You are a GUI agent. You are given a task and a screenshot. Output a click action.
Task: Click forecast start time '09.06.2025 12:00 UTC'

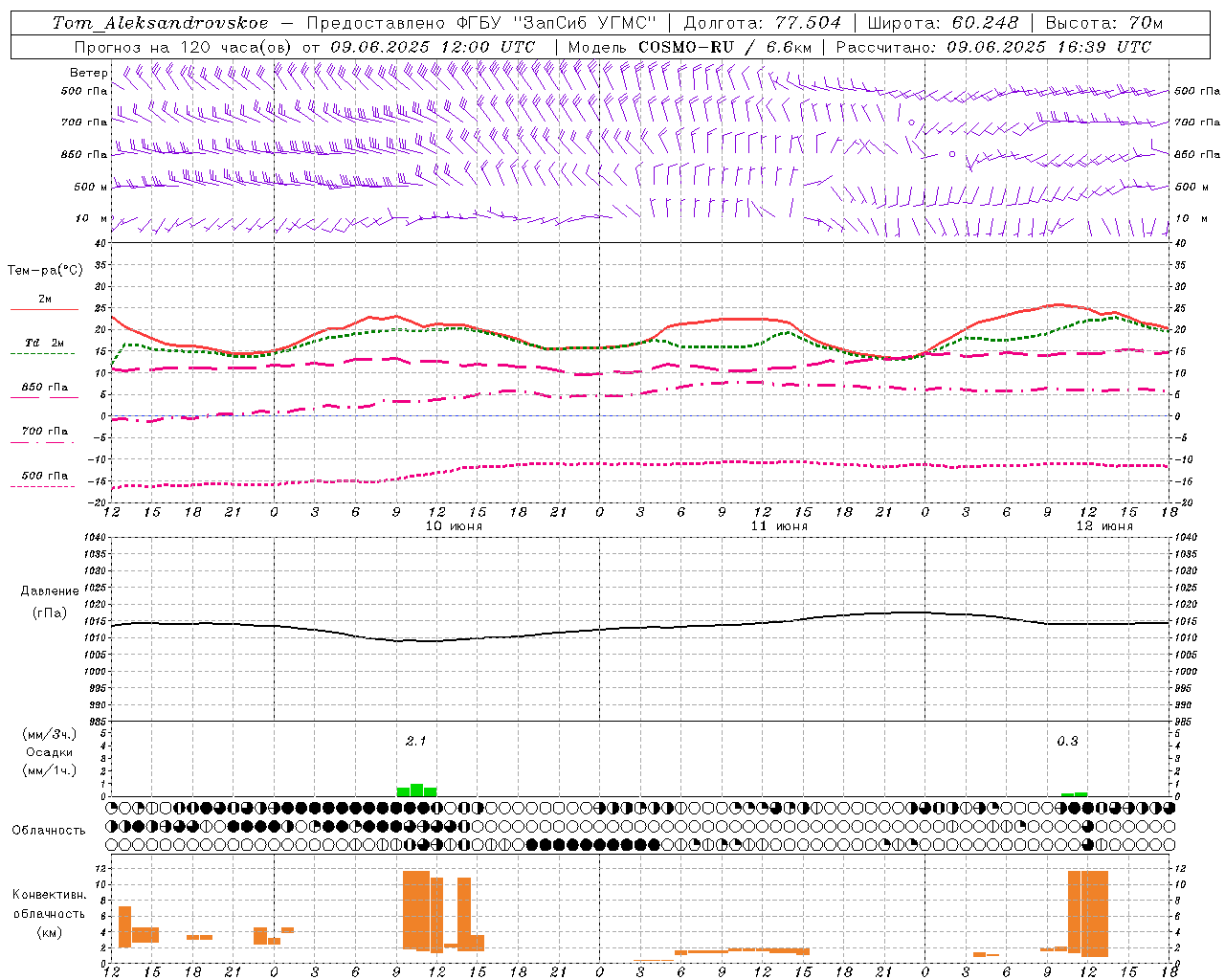433,47
